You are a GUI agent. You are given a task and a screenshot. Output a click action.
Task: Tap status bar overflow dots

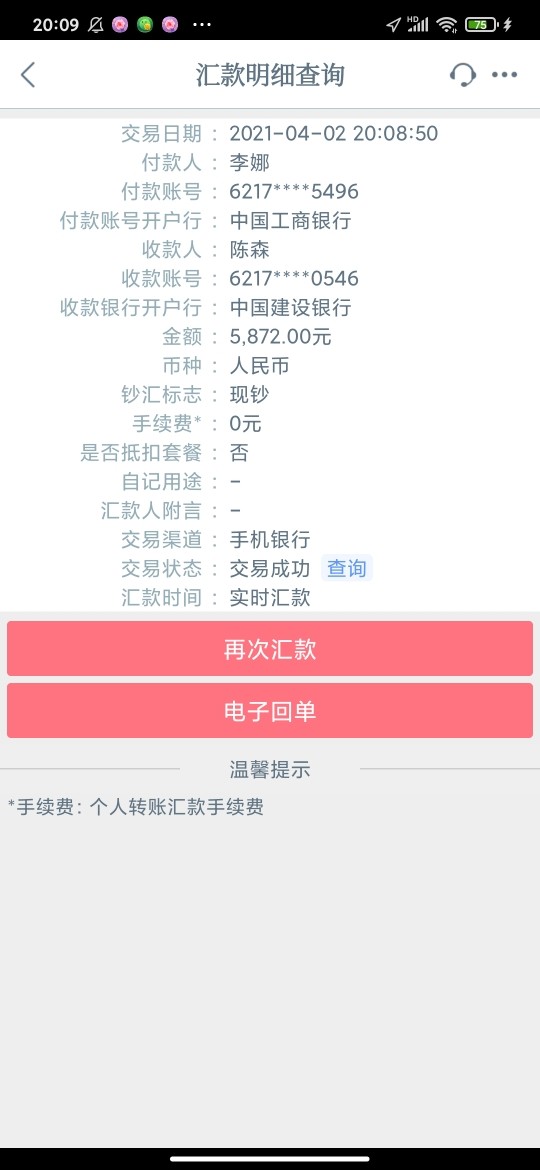tap(201, 25)
